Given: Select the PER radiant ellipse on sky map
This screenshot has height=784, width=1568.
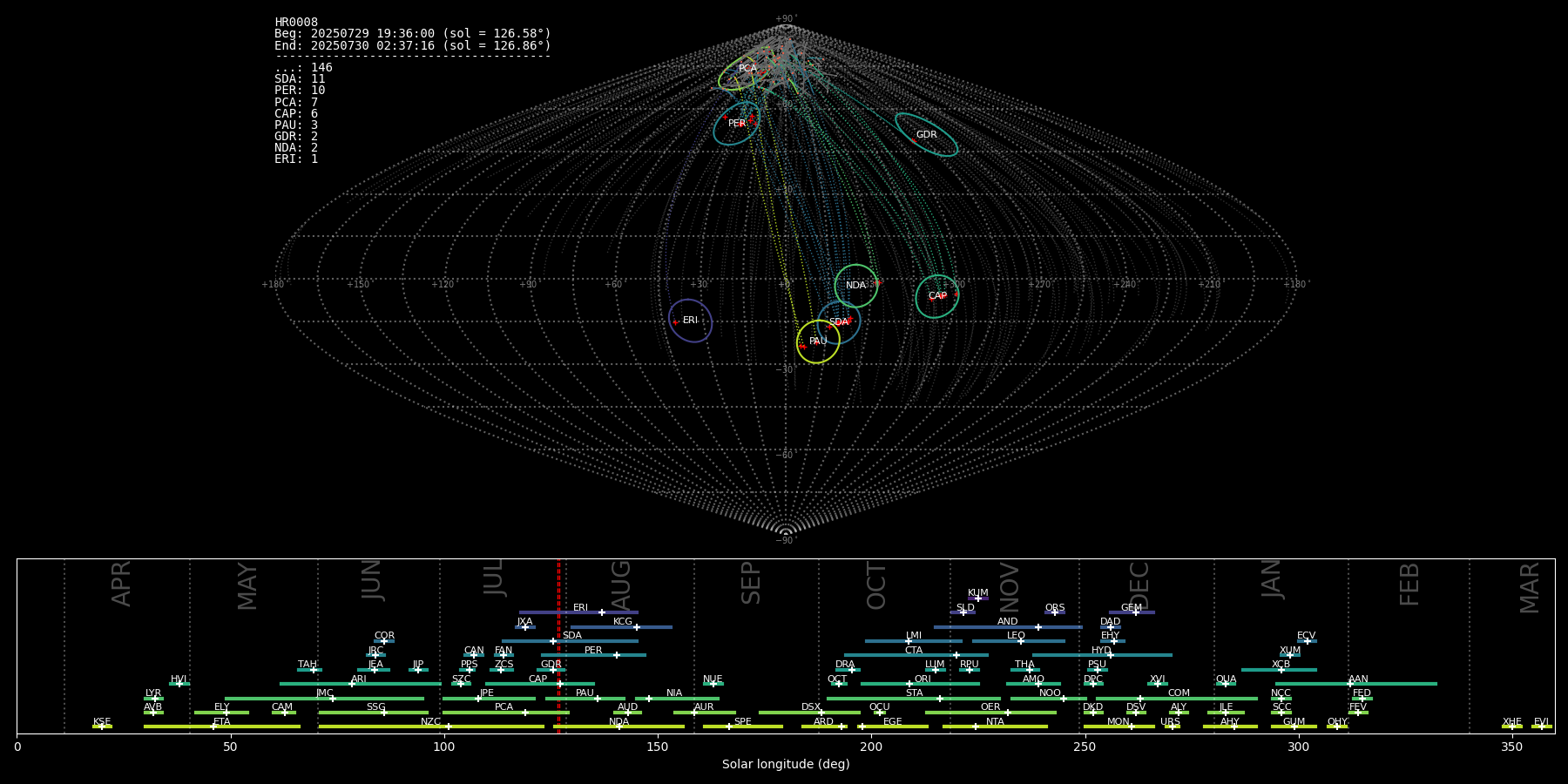Looking at the screenshot, I should (736, 123).
